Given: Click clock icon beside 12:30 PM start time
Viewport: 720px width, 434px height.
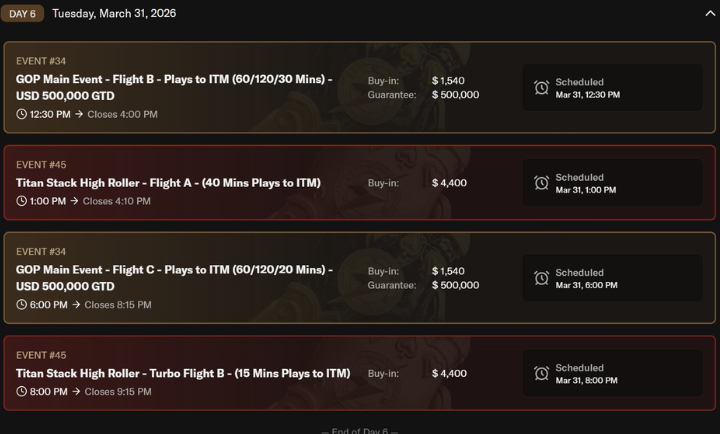Looking at the screenshot, I should click(22, 114).
